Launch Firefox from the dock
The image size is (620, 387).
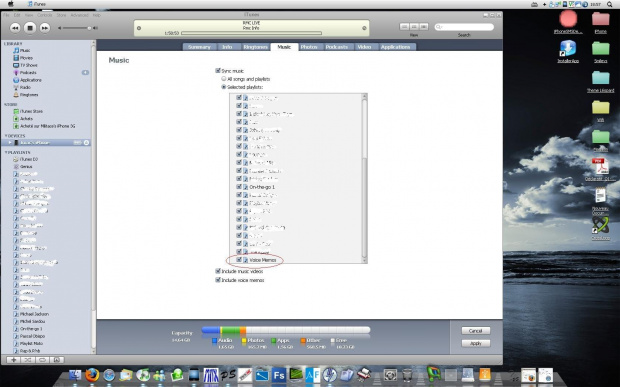point(92,375)
